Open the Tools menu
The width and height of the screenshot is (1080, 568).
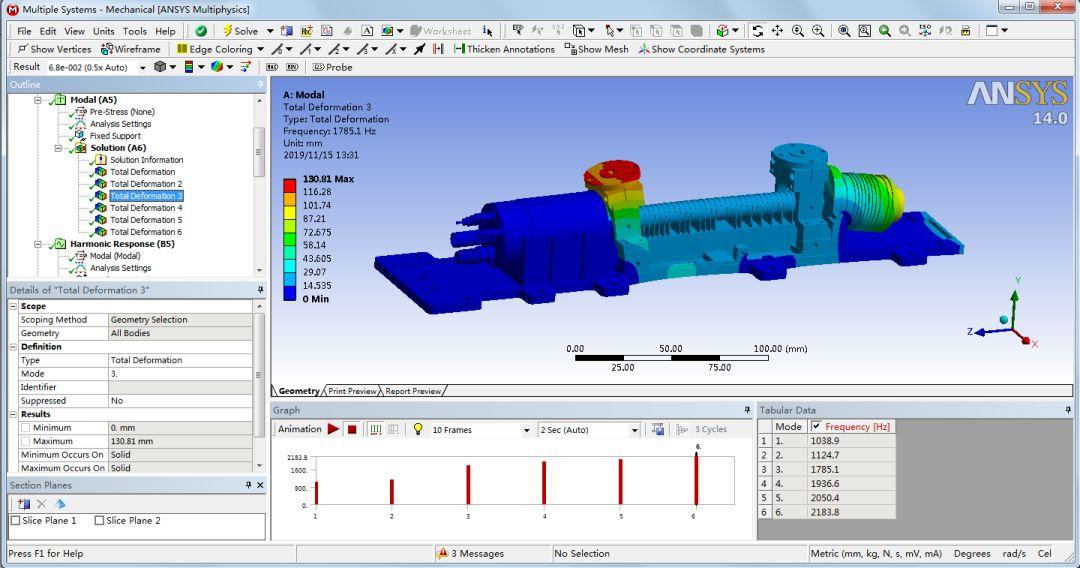point(134,31)
